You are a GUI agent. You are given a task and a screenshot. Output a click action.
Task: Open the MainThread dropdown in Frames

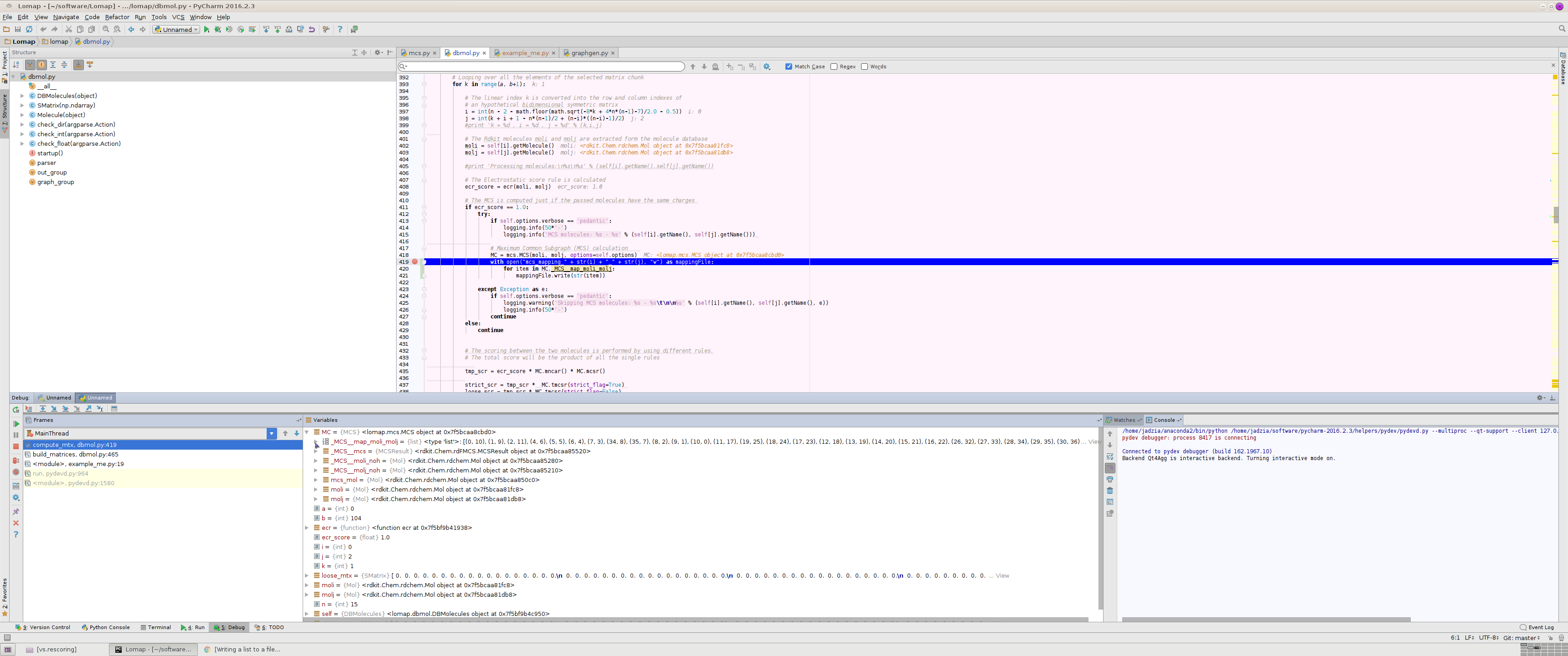point(272,433)
